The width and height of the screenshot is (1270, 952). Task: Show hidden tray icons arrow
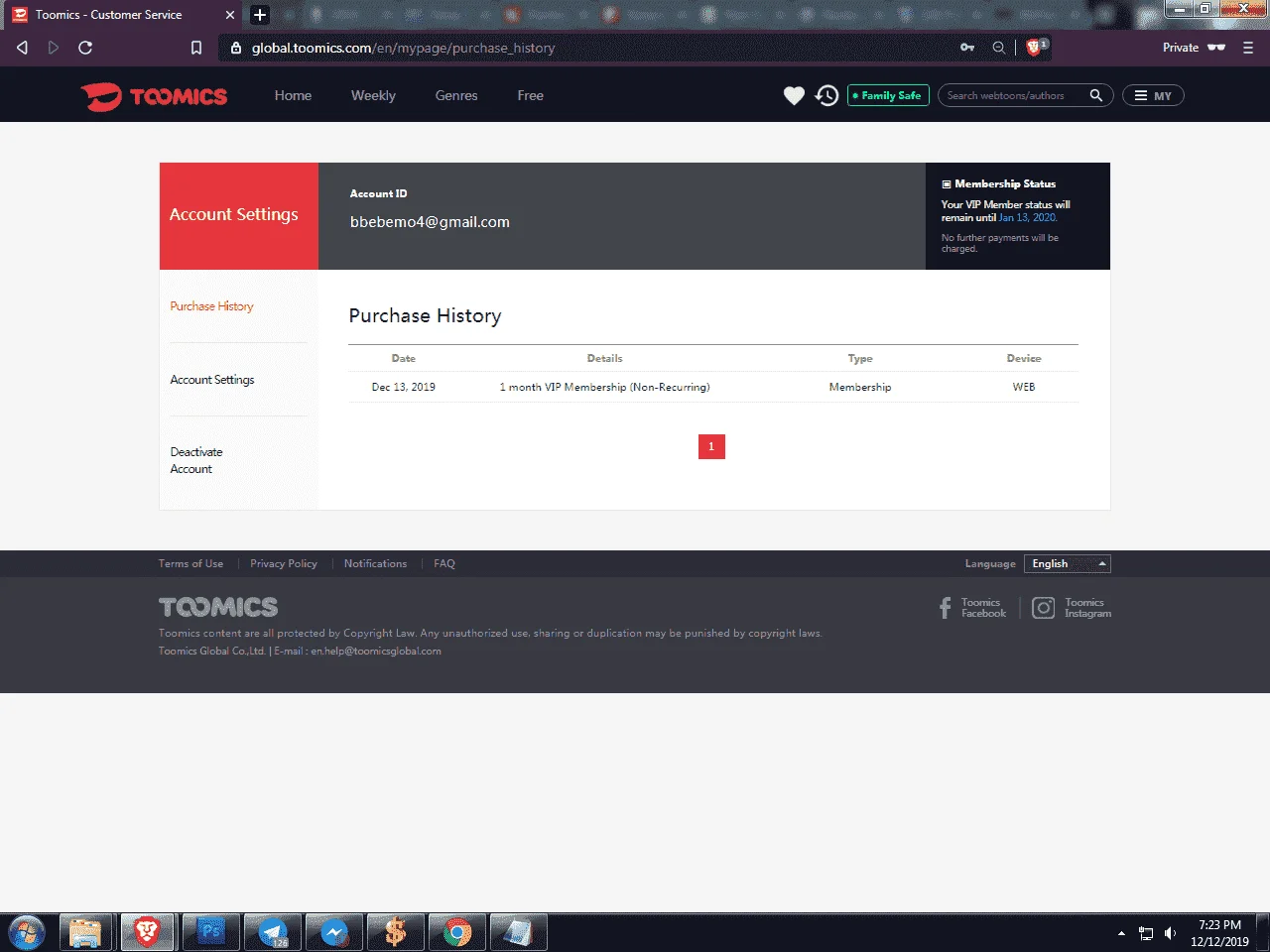(x=1121, y=933)
